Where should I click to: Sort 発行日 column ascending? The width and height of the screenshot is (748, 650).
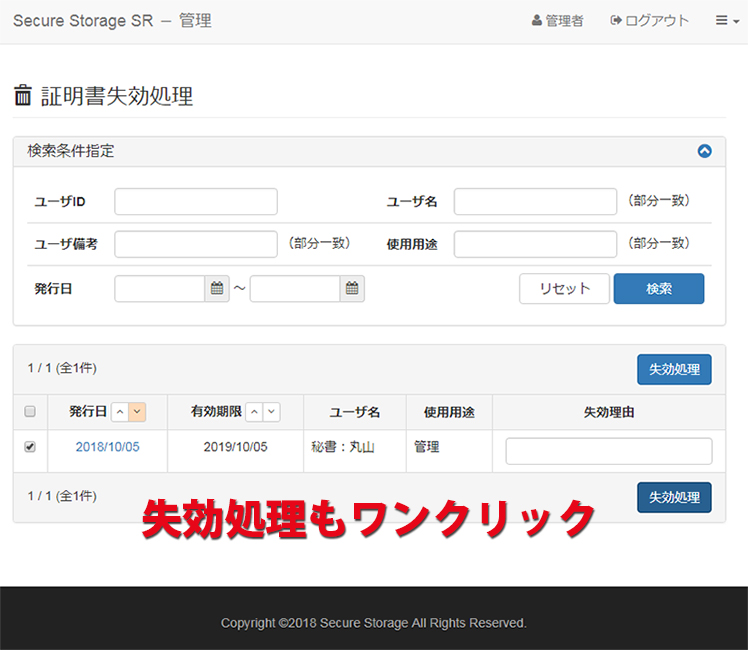[x=119, y=412]
